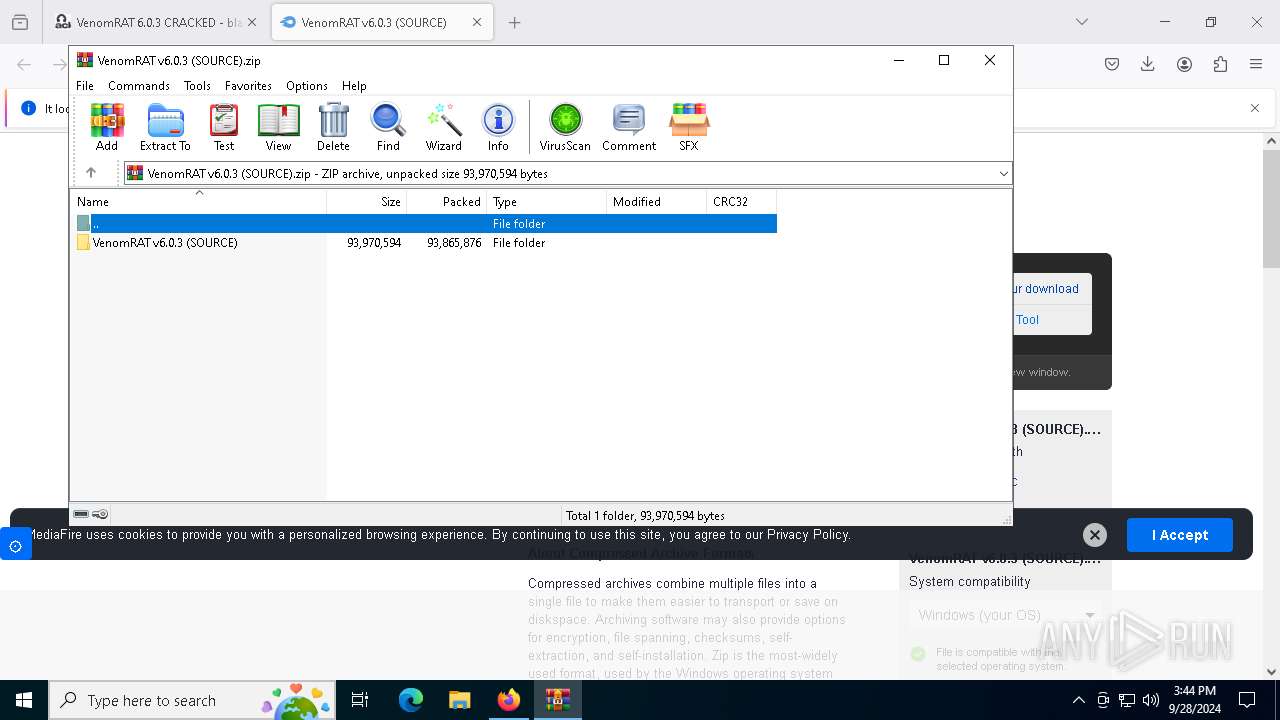The height and width of the screenshot is (720, 1280).
Task: Open the View tool in WinRAR
Action: coord(278,127)
